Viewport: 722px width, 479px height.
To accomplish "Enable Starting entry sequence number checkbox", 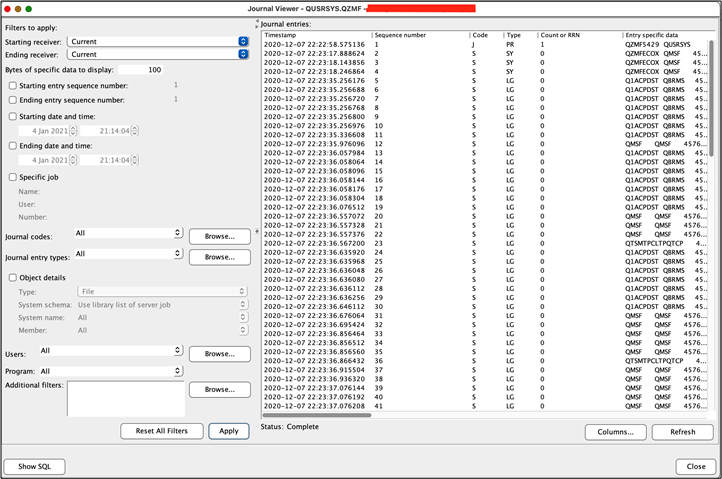I will (x=12, y=86).
